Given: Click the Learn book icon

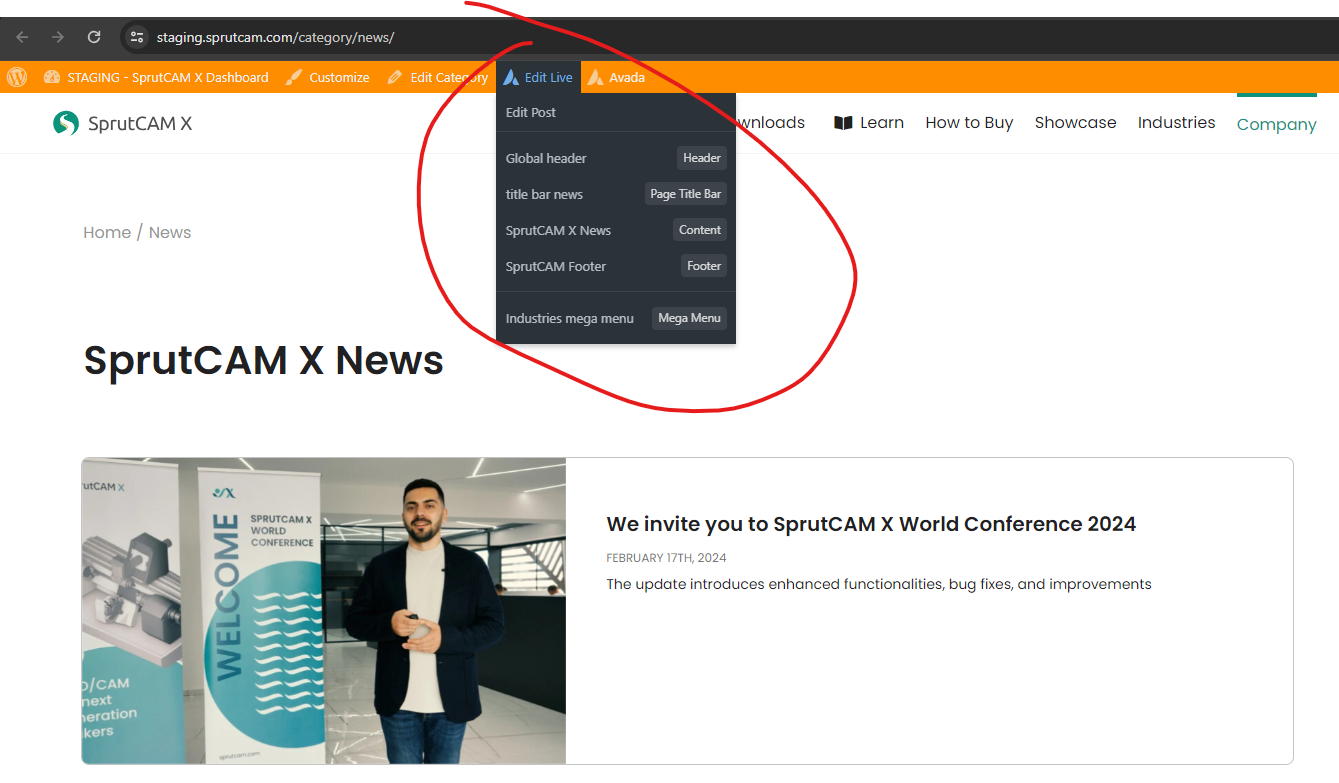Looking at the screenshot, I should tap(843, 123).
